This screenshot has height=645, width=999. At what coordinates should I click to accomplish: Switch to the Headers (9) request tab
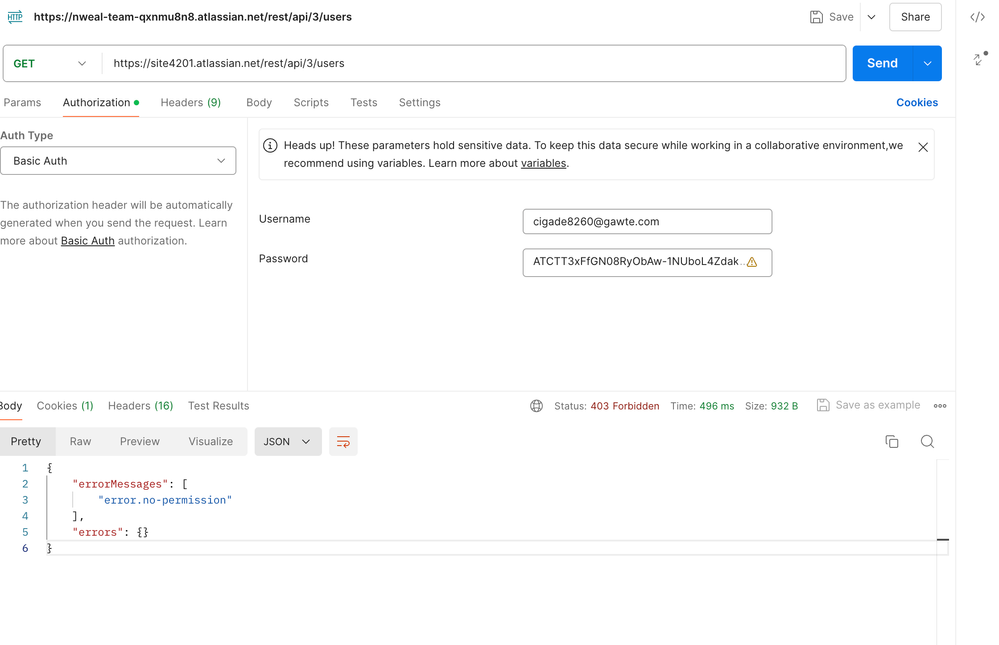coord(190,103)
